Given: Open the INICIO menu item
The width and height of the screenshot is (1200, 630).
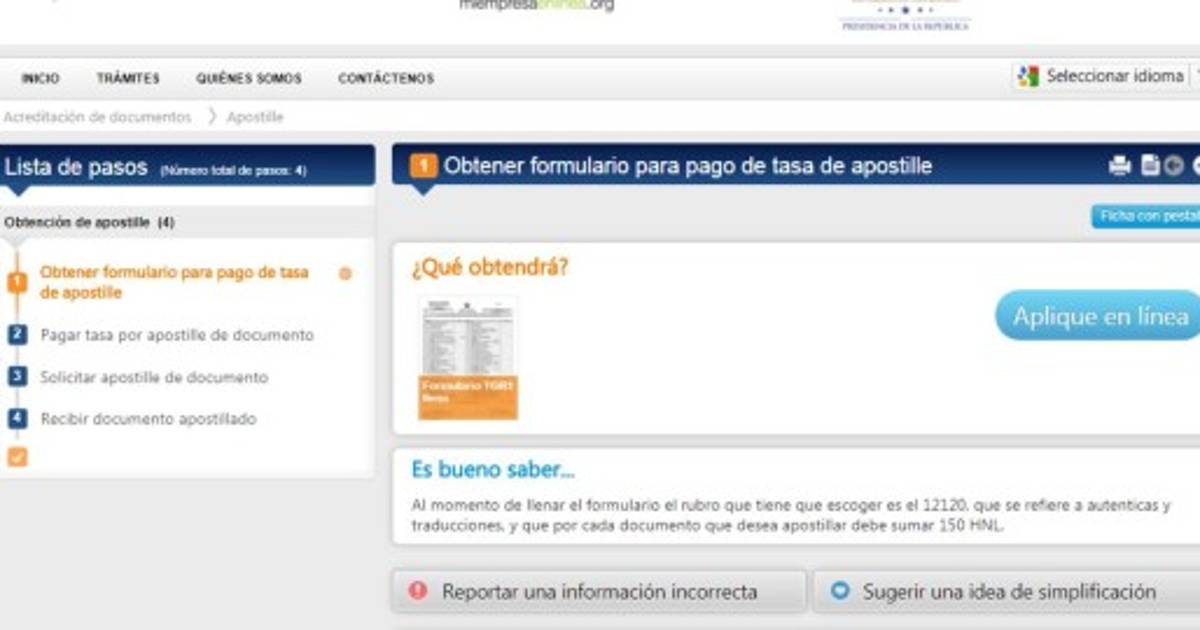Looking at the screenshot, I should coord(40,78).
